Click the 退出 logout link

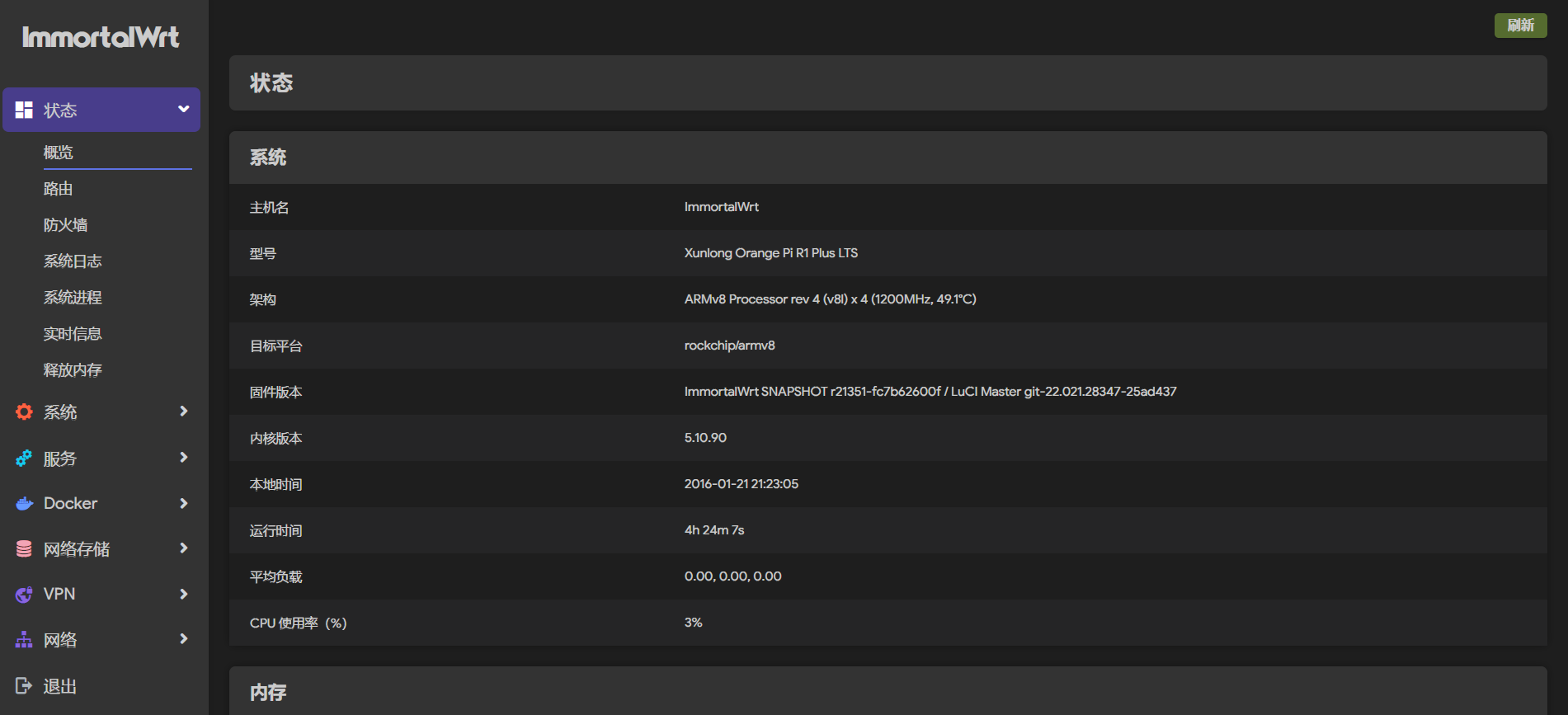pos(60,686)
